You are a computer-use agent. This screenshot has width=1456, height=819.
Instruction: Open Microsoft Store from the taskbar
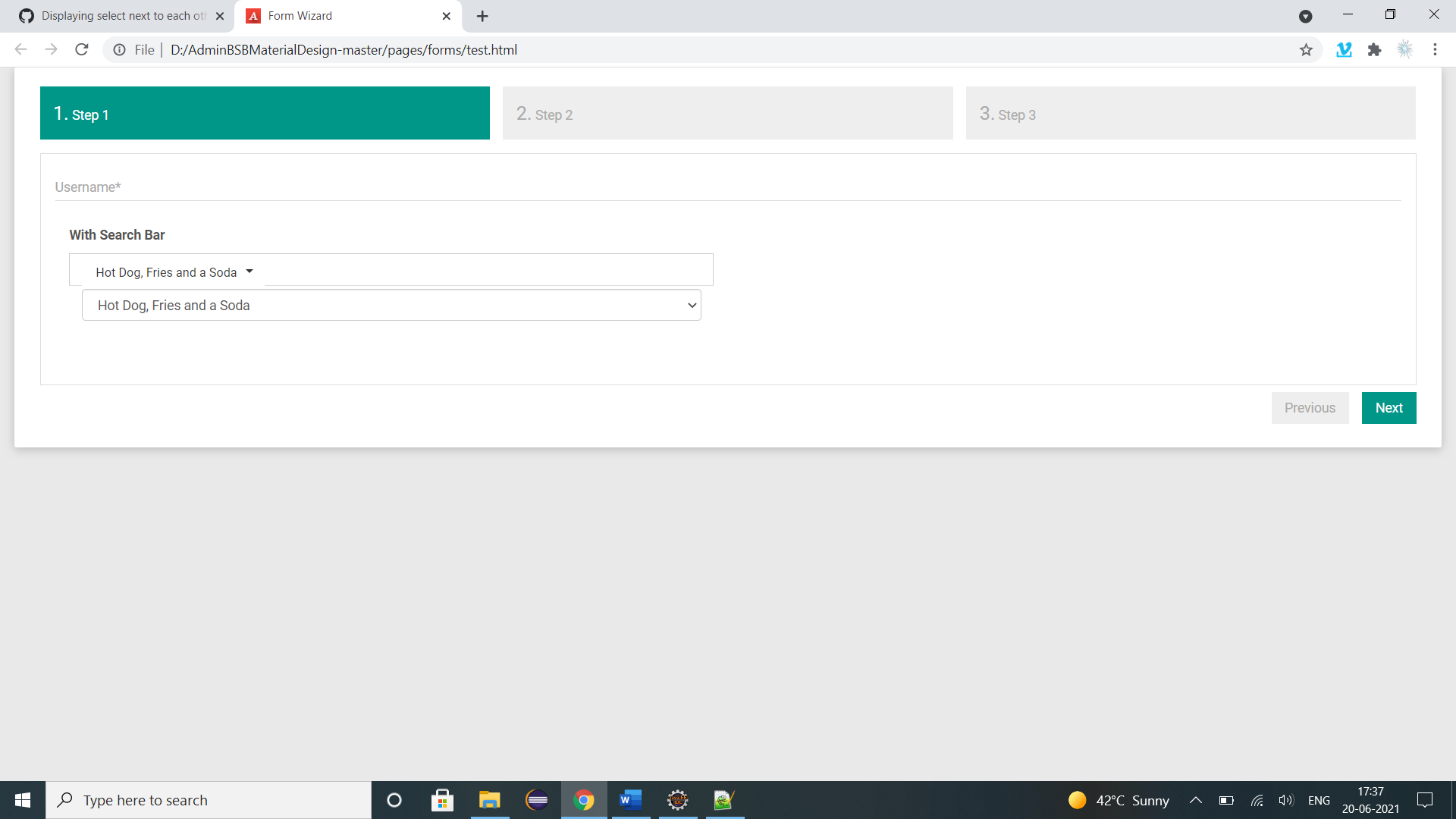(442, 800)
